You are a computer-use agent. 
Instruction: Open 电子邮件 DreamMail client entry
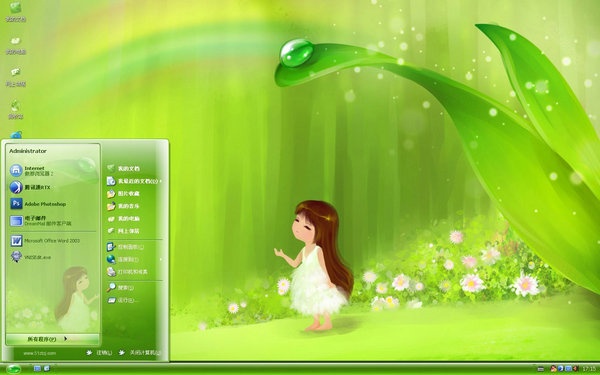(x=41, y=221)
